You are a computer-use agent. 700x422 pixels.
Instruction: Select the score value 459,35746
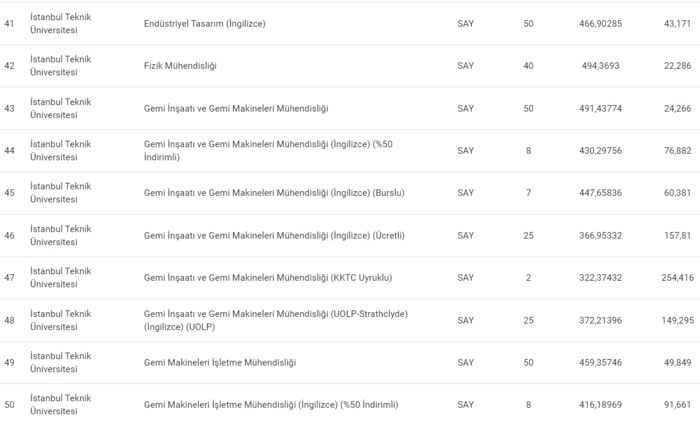600,362
